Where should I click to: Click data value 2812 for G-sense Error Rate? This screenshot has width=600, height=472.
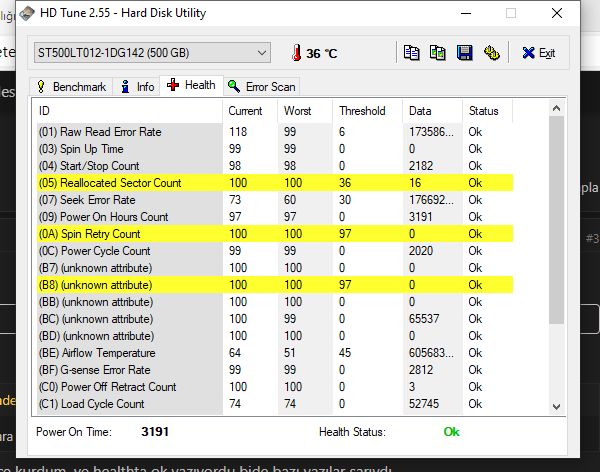click(x=421, y=370)
